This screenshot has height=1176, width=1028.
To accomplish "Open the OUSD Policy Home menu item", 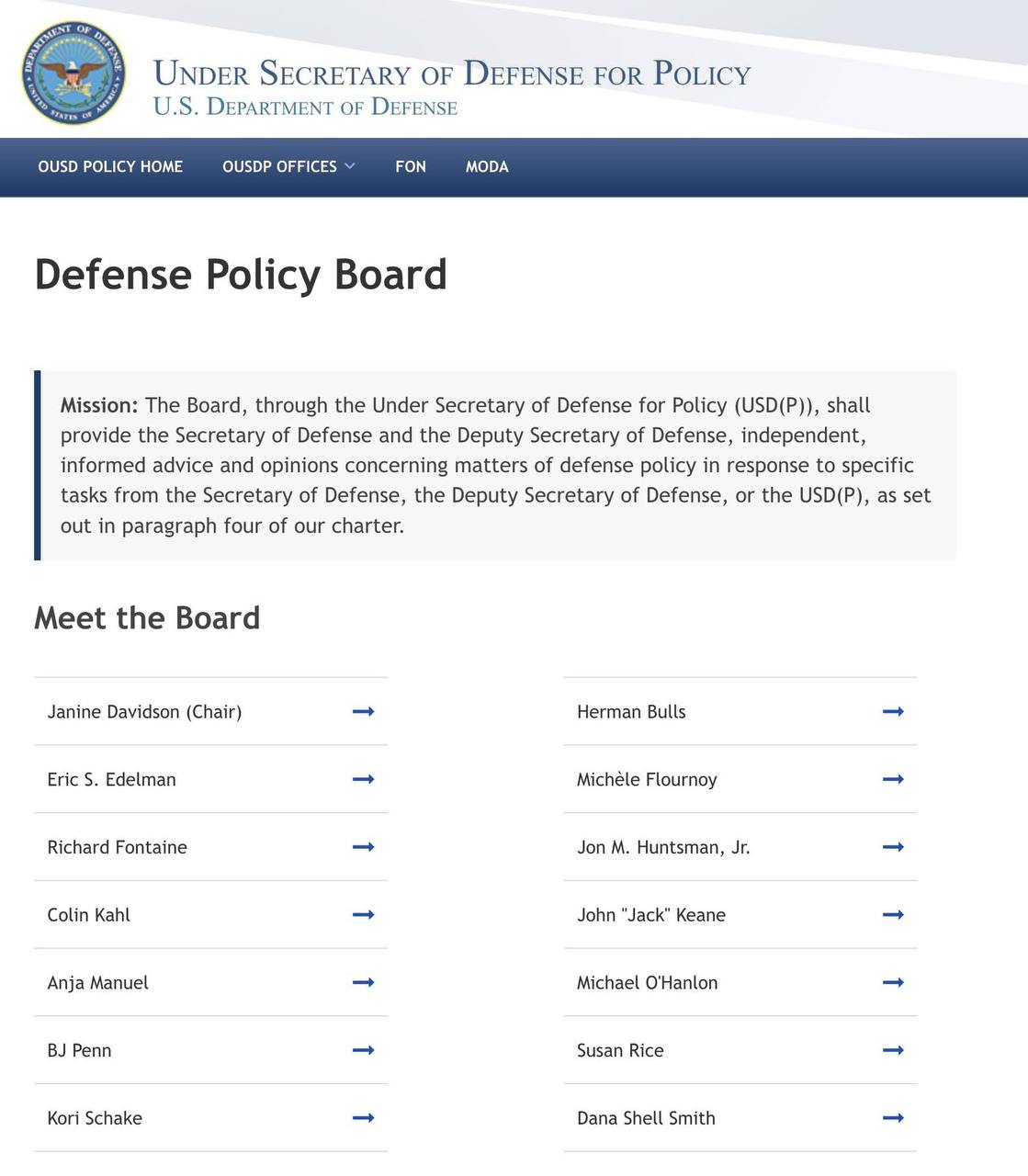I will (x=110, y=166).
